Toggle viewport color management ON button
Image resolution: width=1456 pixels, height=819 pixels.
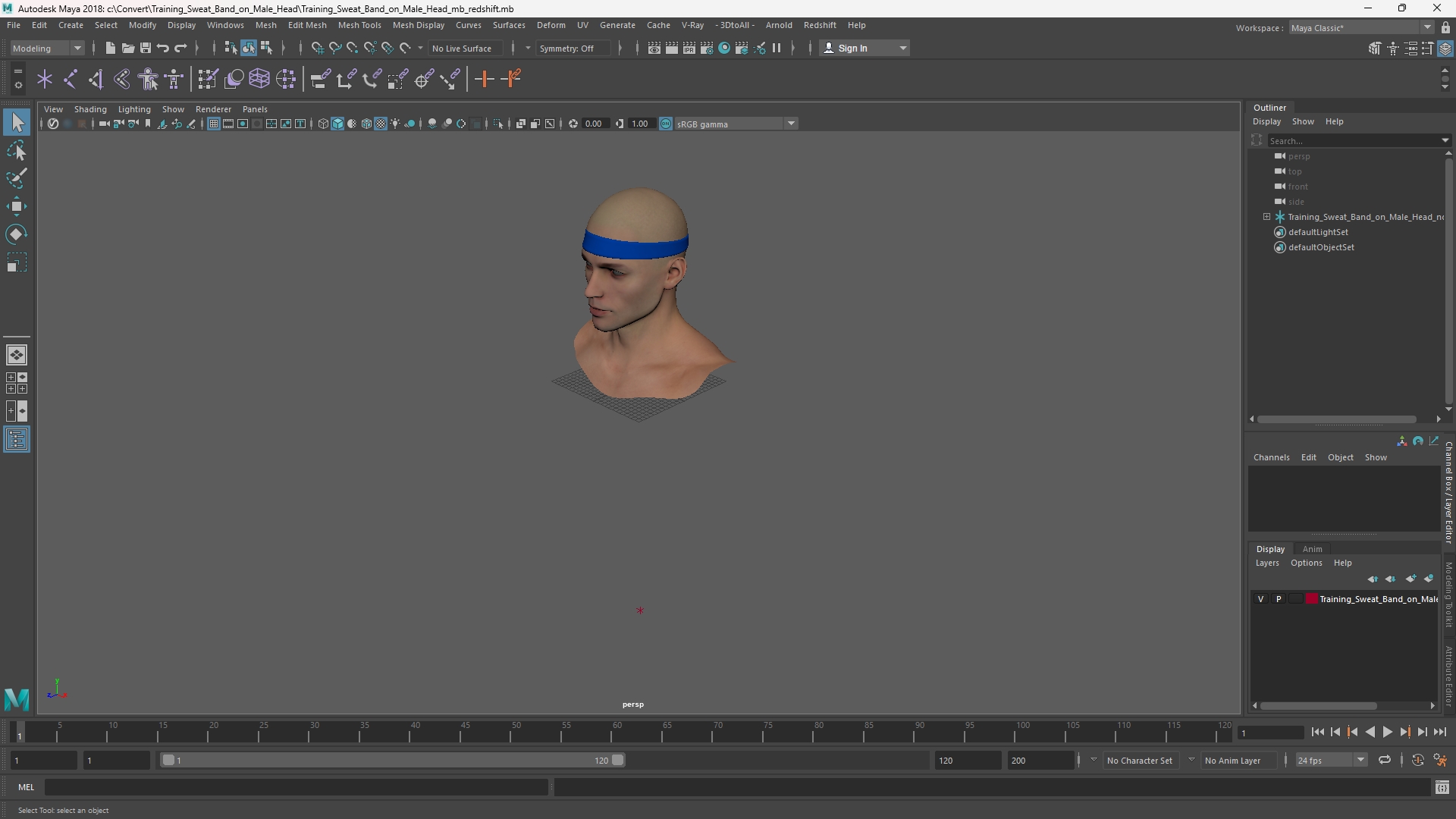click(x=666, y=124)
